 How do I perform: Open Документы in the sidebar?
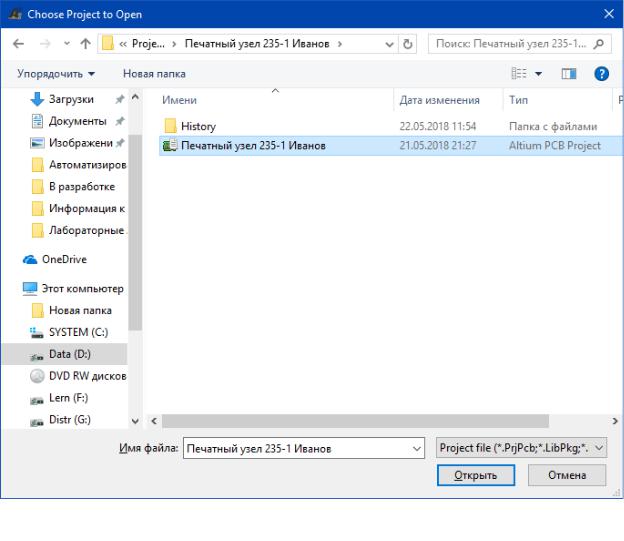(x=77, y=121)
